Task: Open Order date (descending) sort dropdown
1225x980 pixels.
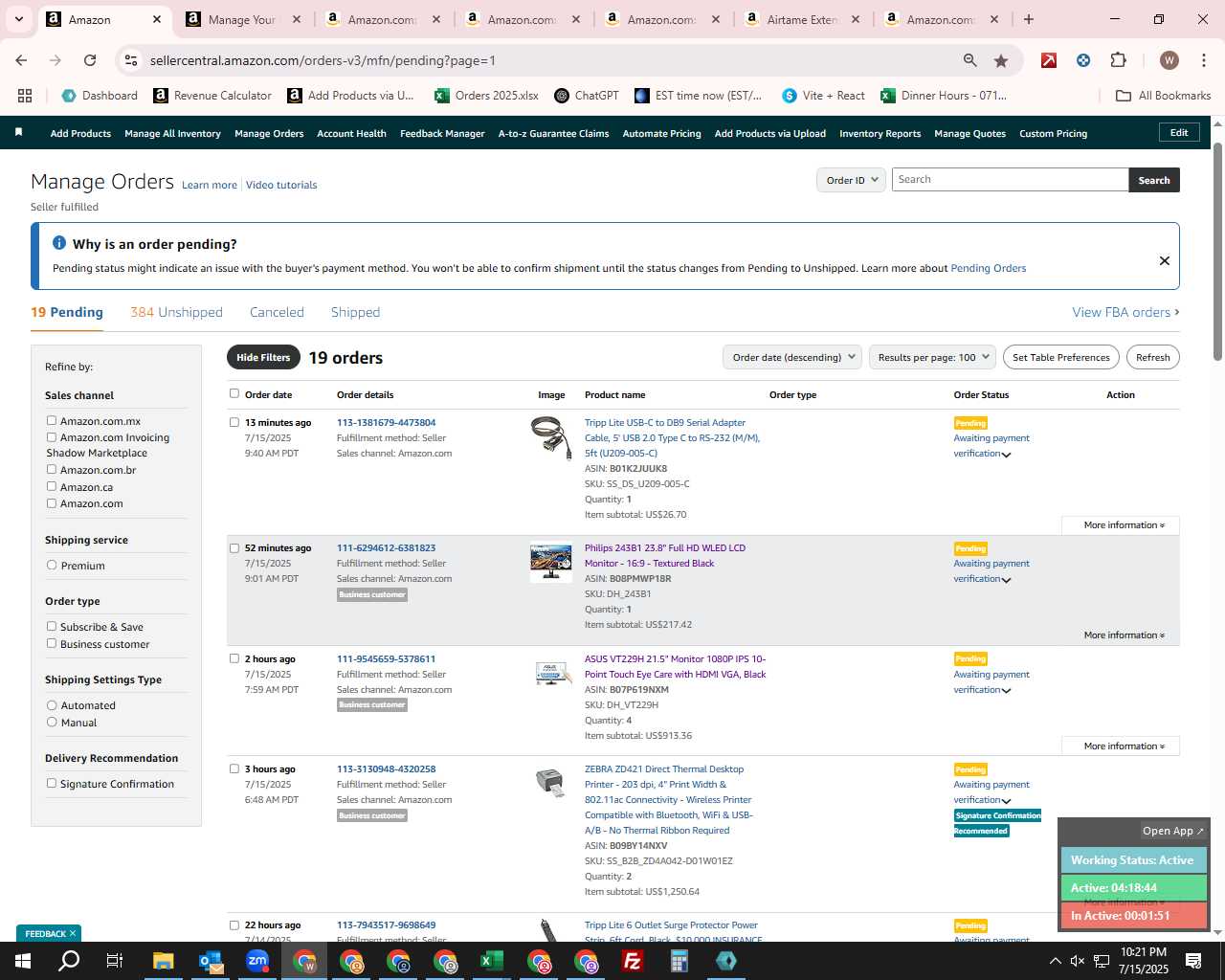Action: tap(792, 357)
